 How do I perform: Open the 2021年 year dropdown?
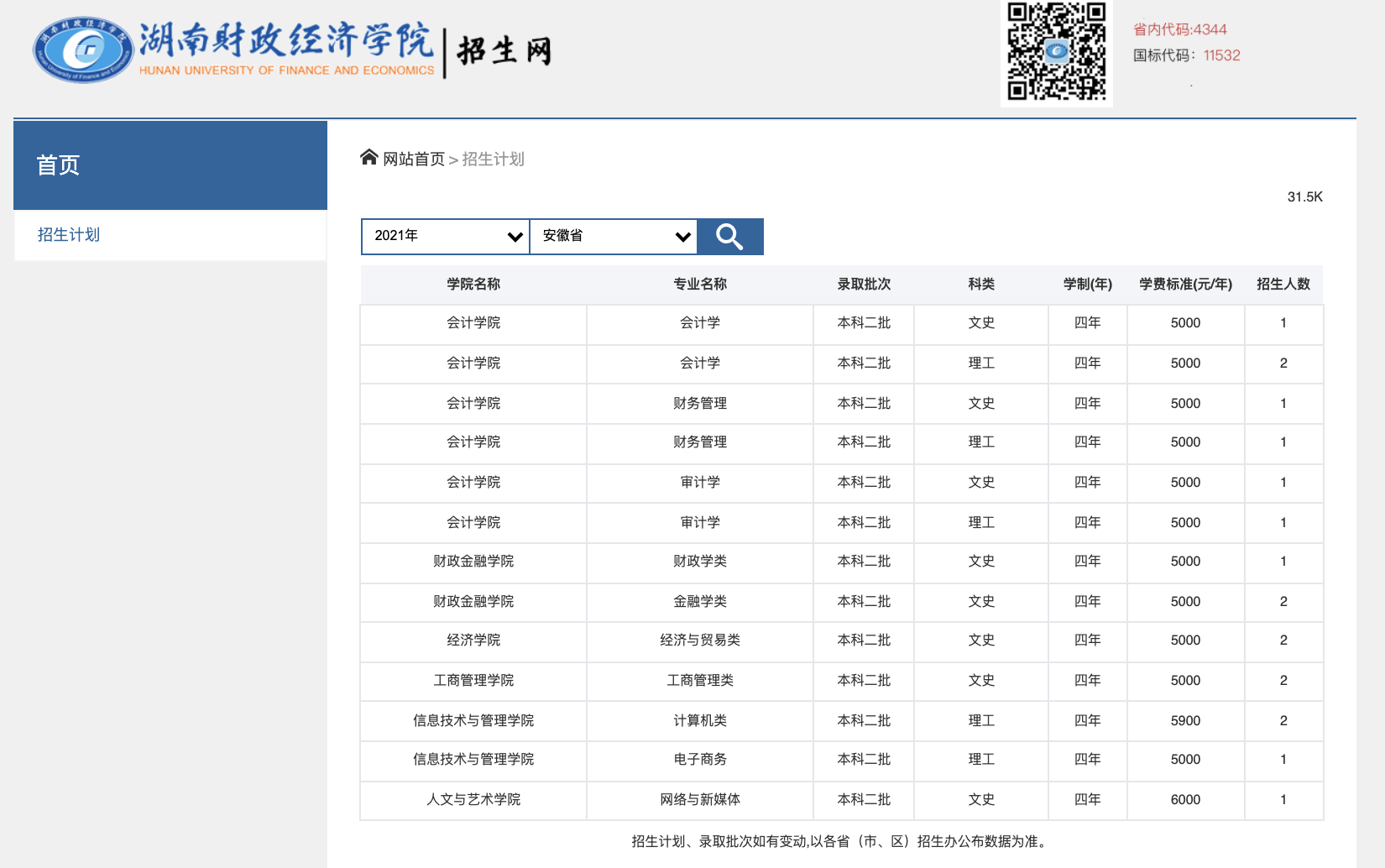445,237
